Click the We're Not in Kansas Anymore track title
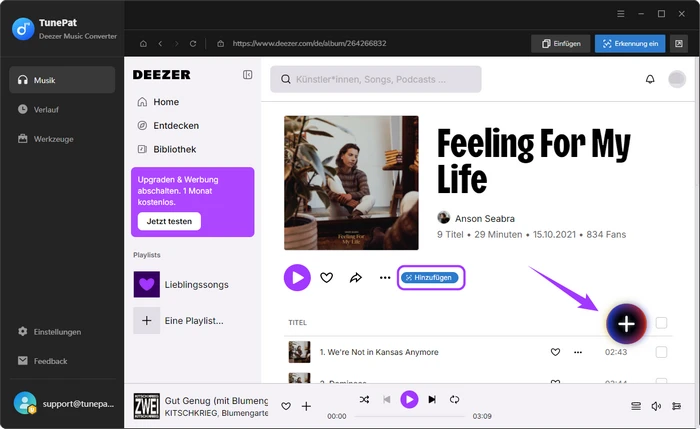The width and height of the screenshot is (700, 429). (x=379, y=352)
